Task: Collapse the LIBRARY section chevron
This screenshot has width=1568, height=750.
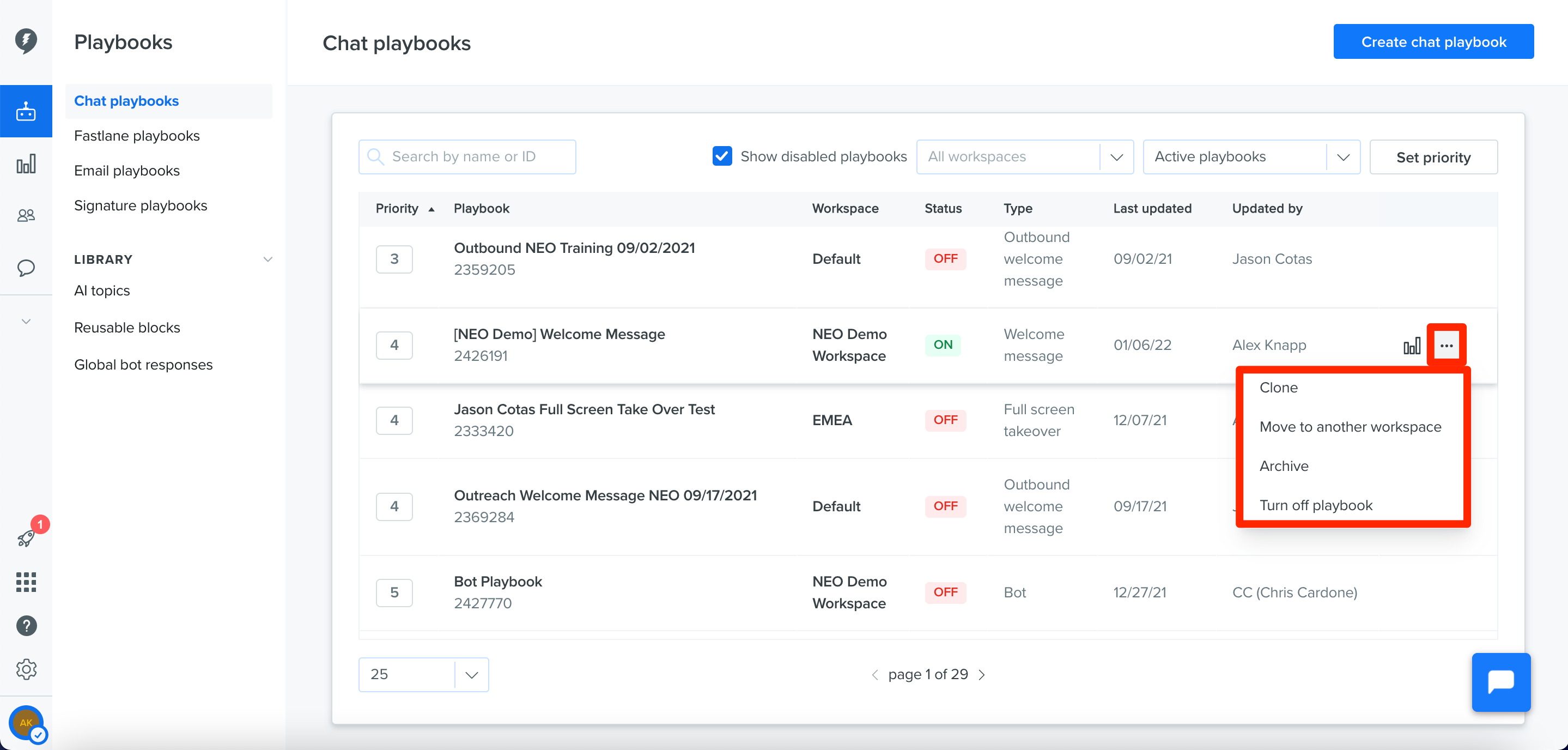Action: [267, 259]
